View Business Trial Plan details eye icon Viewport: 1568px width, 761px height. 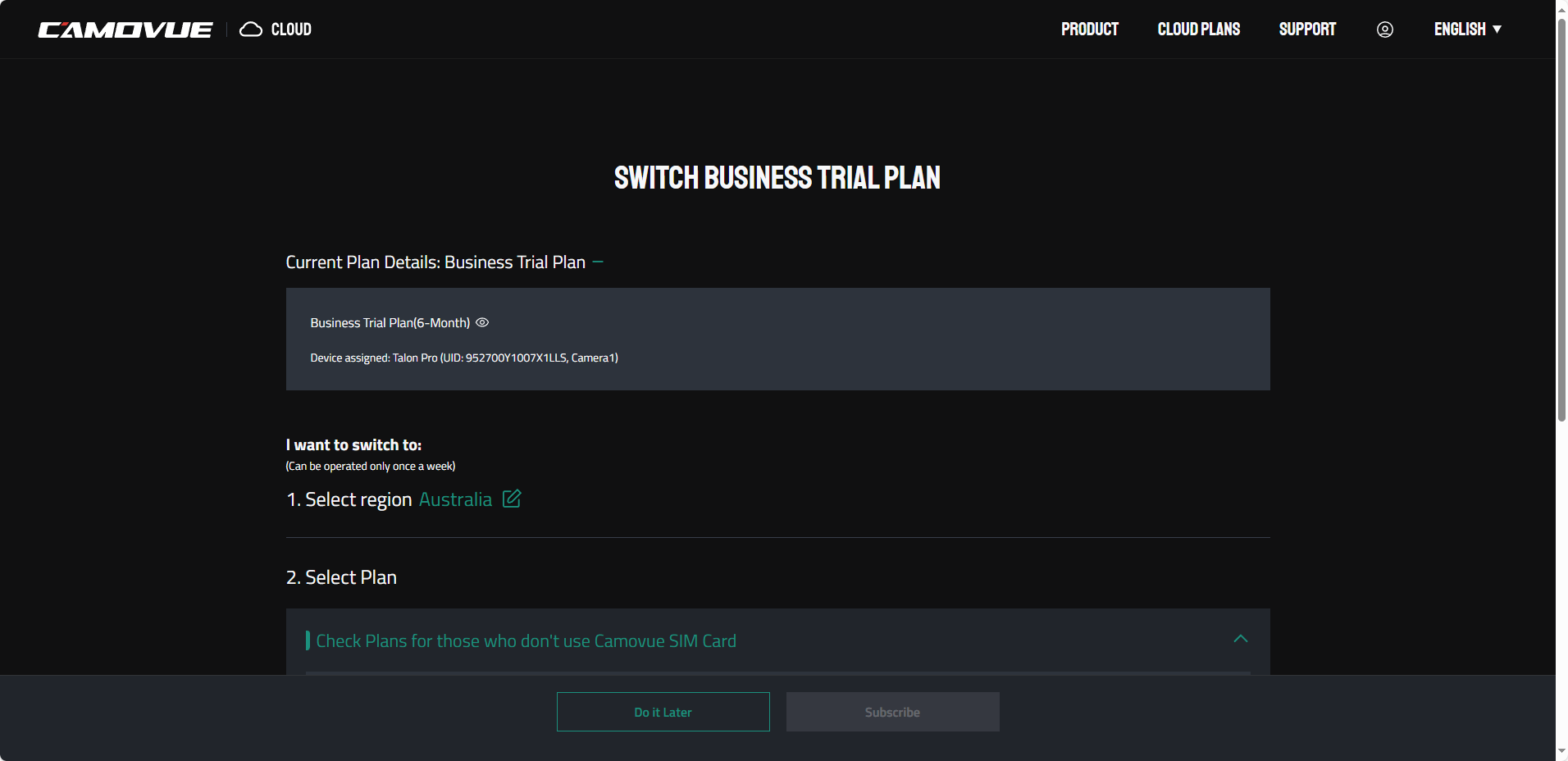pyautogui.click(x=482, y=322)
